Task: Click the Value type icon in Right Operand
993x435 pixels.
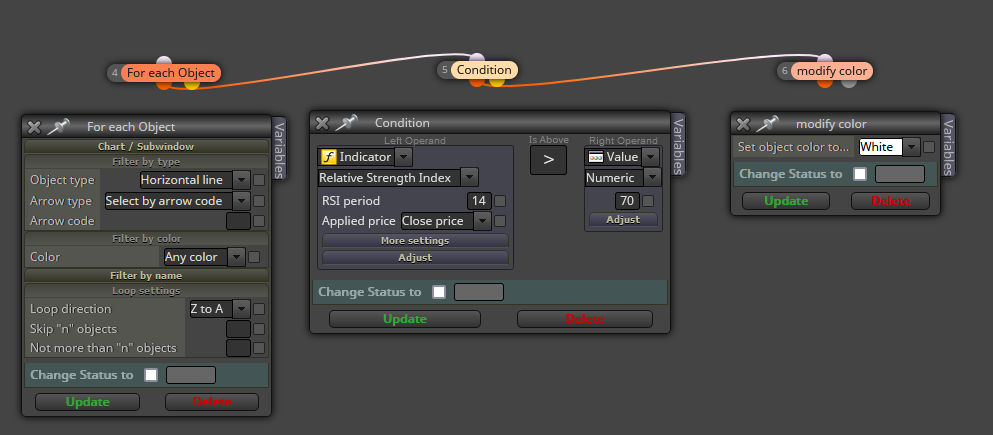Action: (x=595, y=156)
